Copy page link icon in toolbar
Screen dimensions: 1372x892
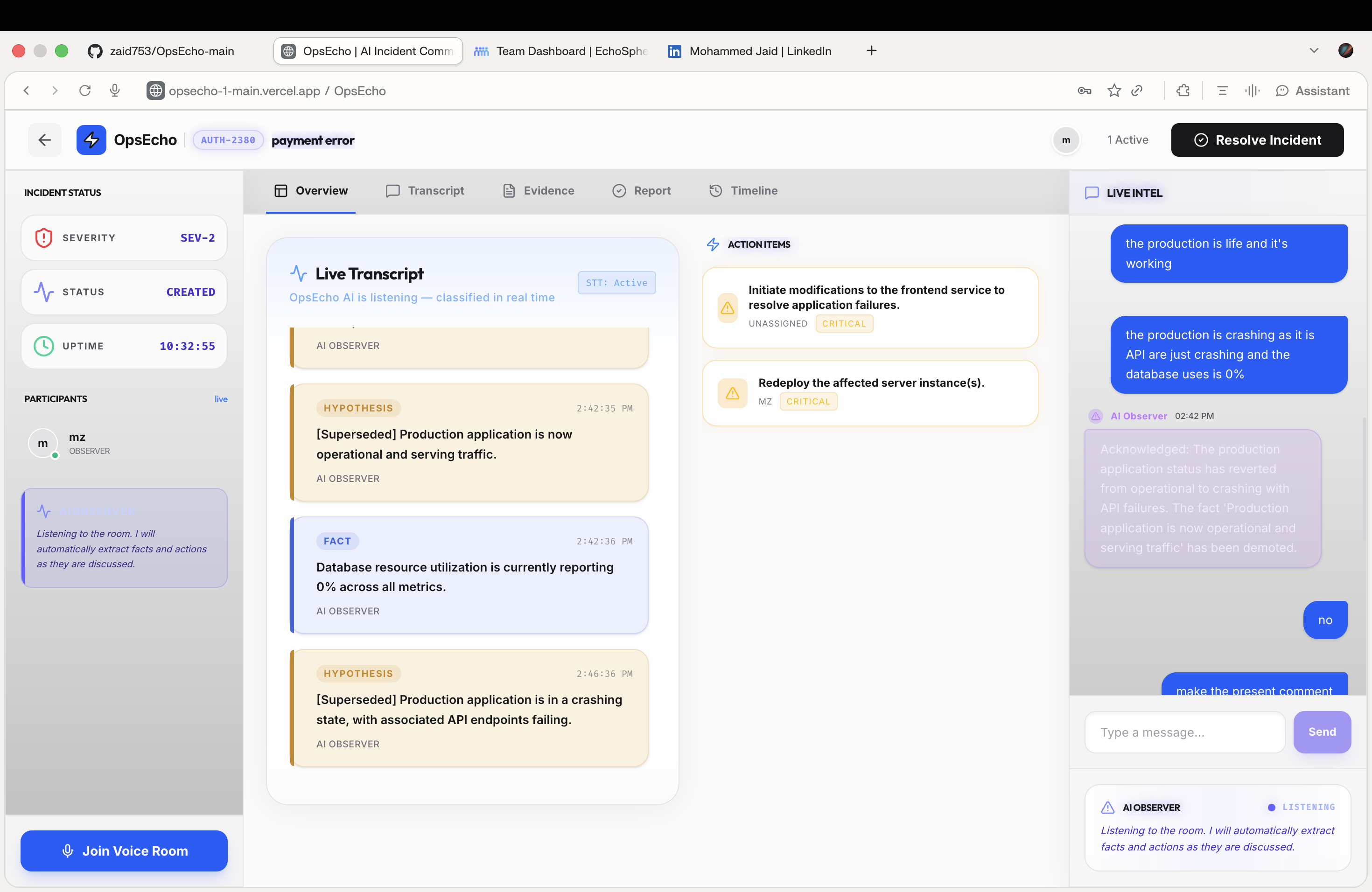pos(1136,91)
